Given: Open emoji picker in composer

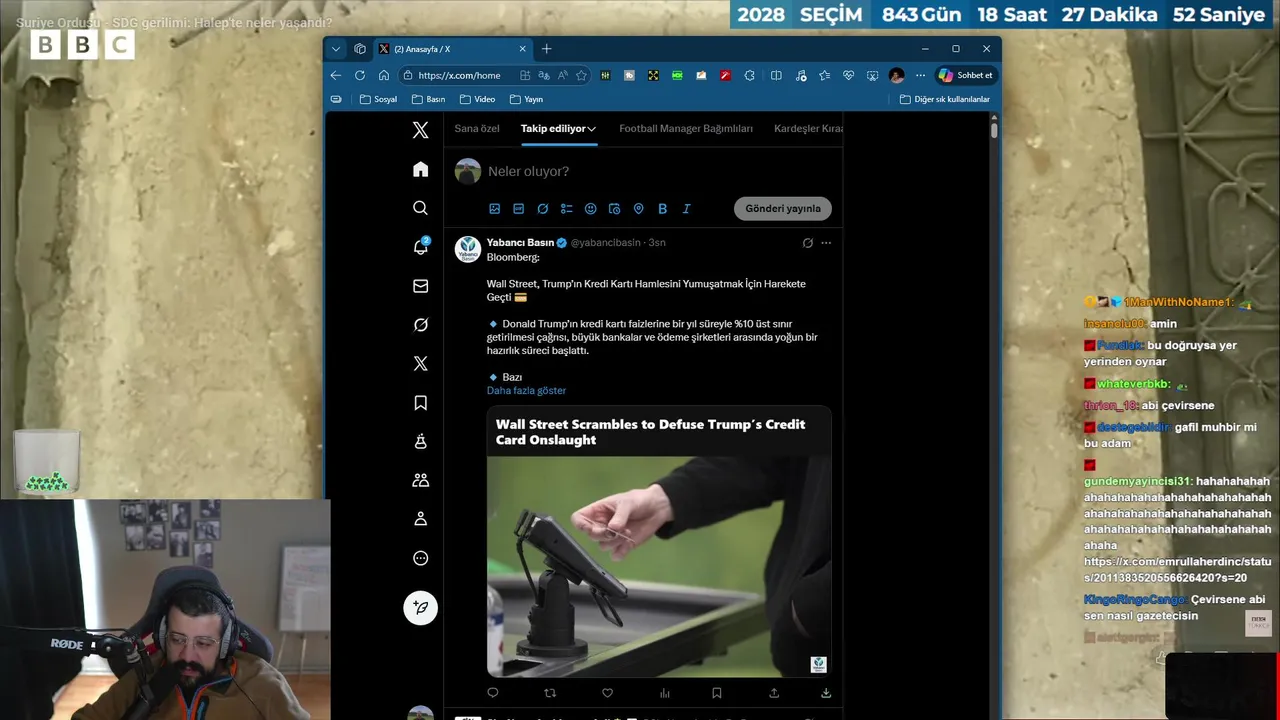Looking at the screenshot, I should click(x=590, y=209).
